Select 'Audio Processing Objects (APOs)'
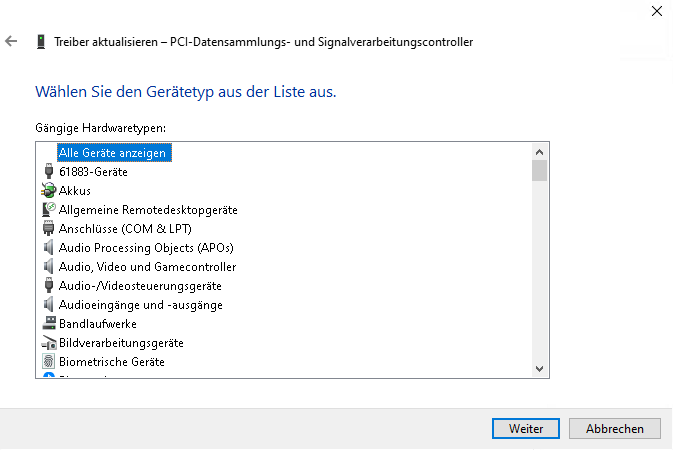This screenshot has width=673, height=450. point(146,248)
